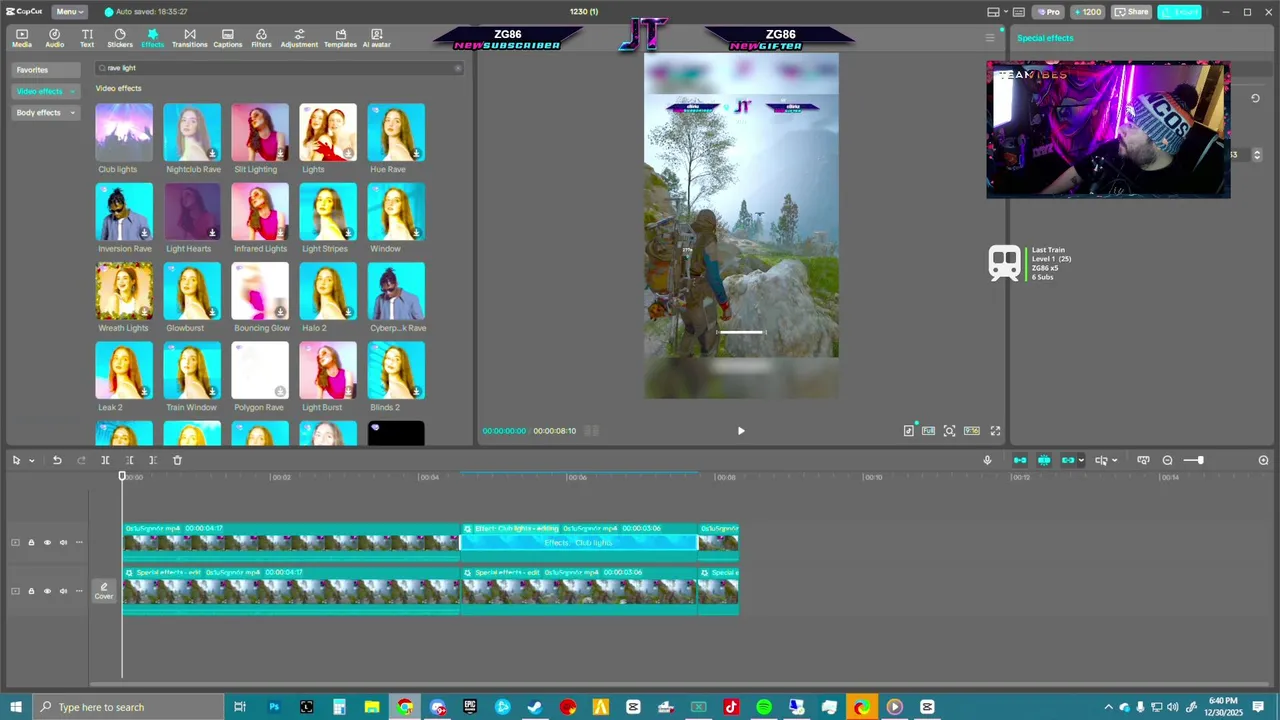
Task: Open the Captions panel
Action: point(227,38)
